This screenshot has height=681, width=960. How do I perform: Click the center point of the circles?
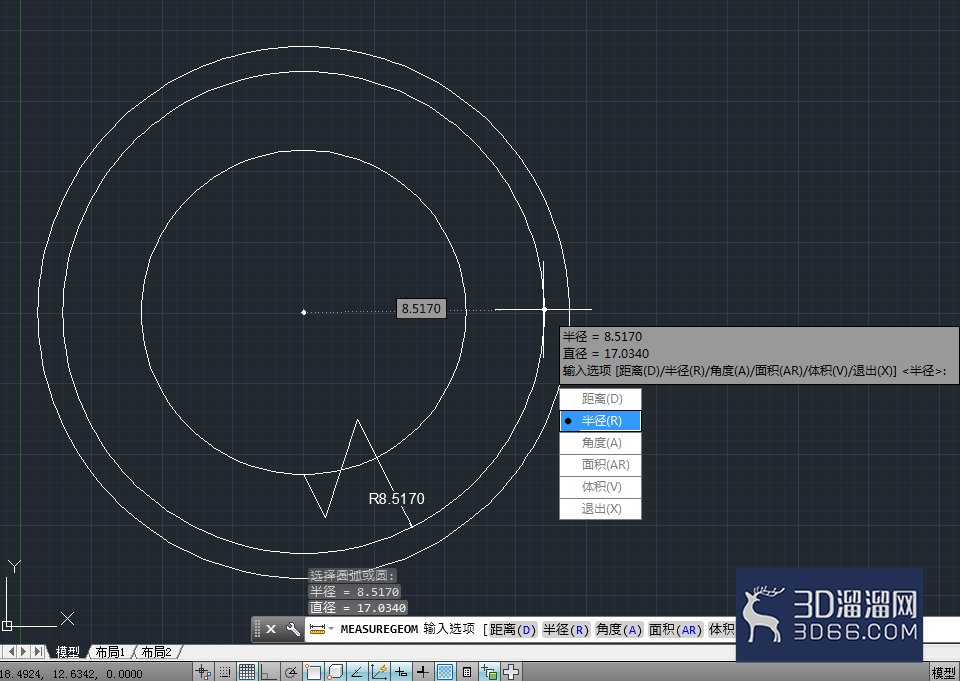(x=304, y=312)
